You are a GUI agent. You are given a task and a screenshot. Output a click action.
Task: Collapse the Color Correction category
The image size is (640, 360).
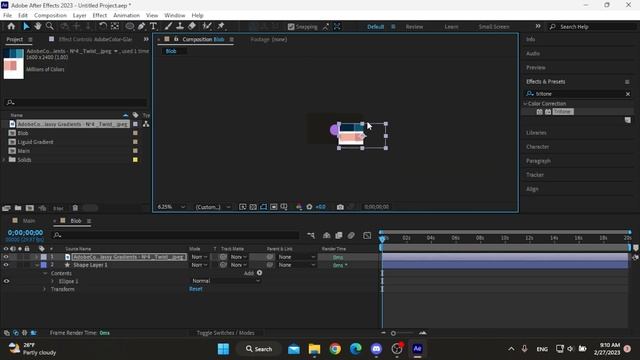[x=525, y=104]
